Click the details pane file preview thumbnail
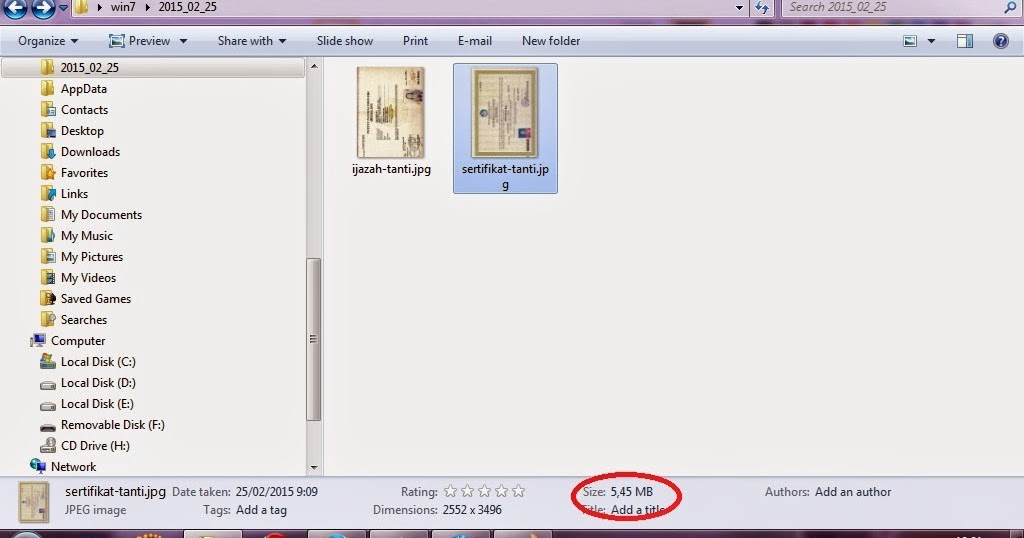Screen dimensions: 1024x538 (x=33, y=502)
